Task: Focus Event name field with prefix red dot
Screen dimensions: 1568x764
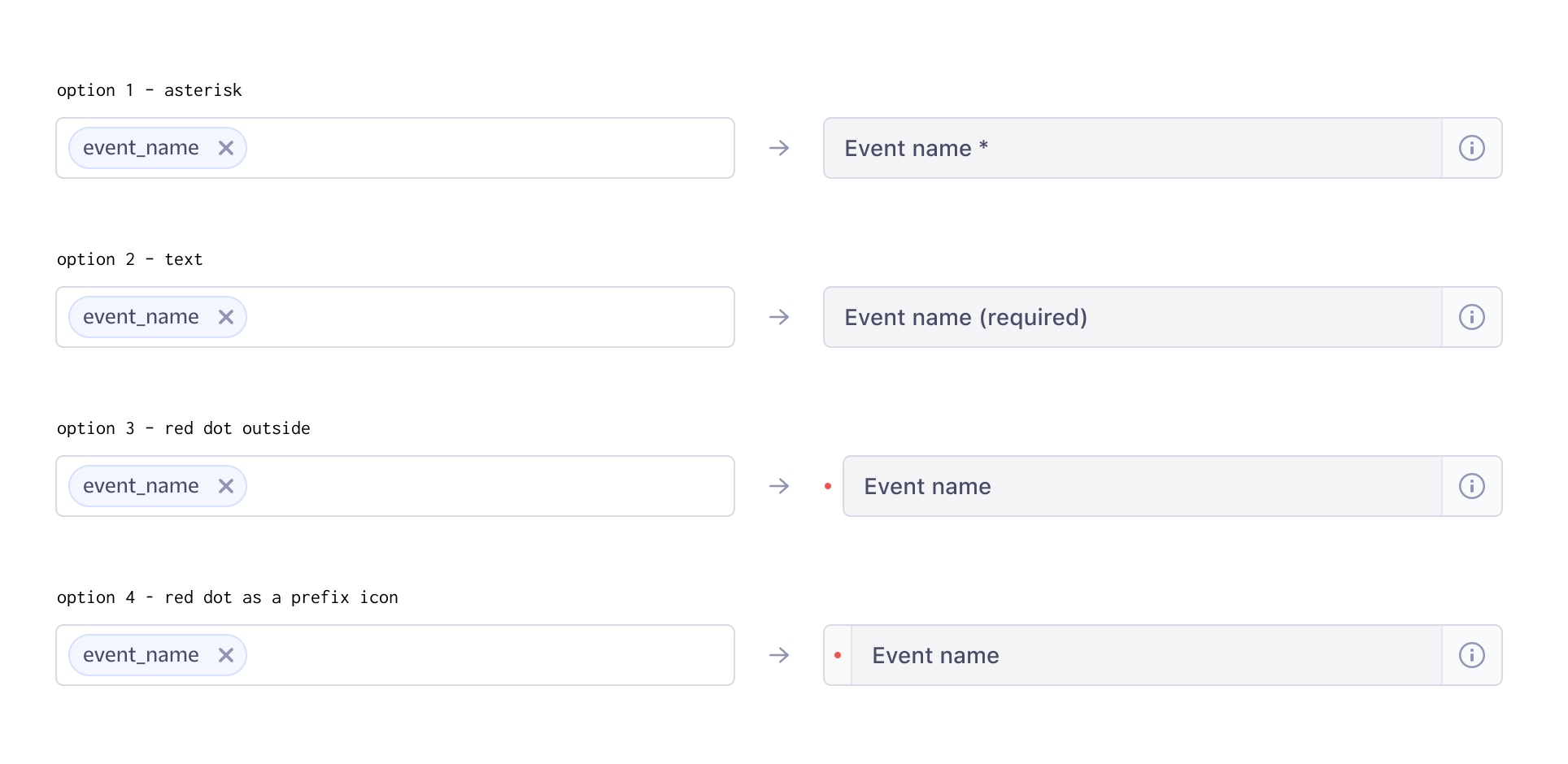Action: pyautogui.click(x=1147, y=655)
